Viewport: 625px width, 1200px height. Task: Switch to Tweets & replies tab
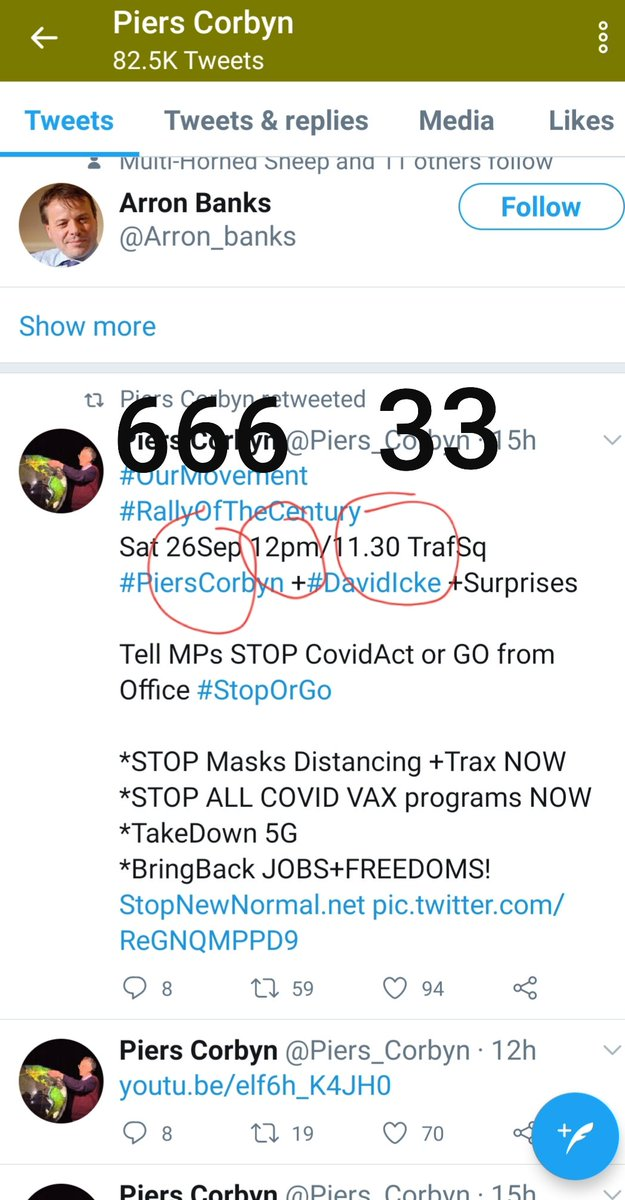(266, 121)
